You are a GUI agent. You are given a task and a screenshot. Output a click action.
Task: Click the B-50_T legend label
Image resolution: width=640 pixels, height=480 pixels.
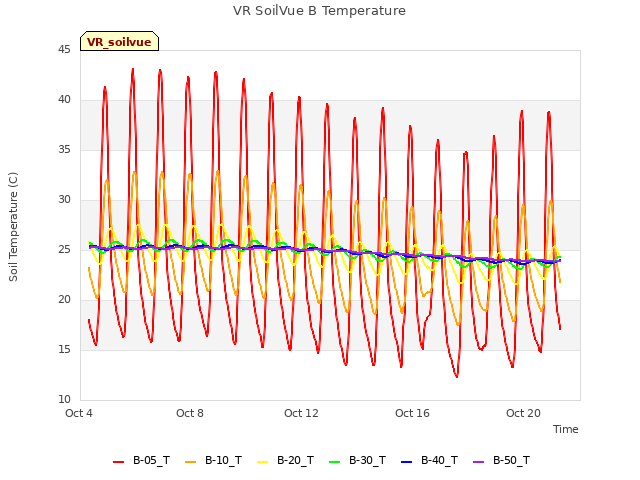click(511, 460)
